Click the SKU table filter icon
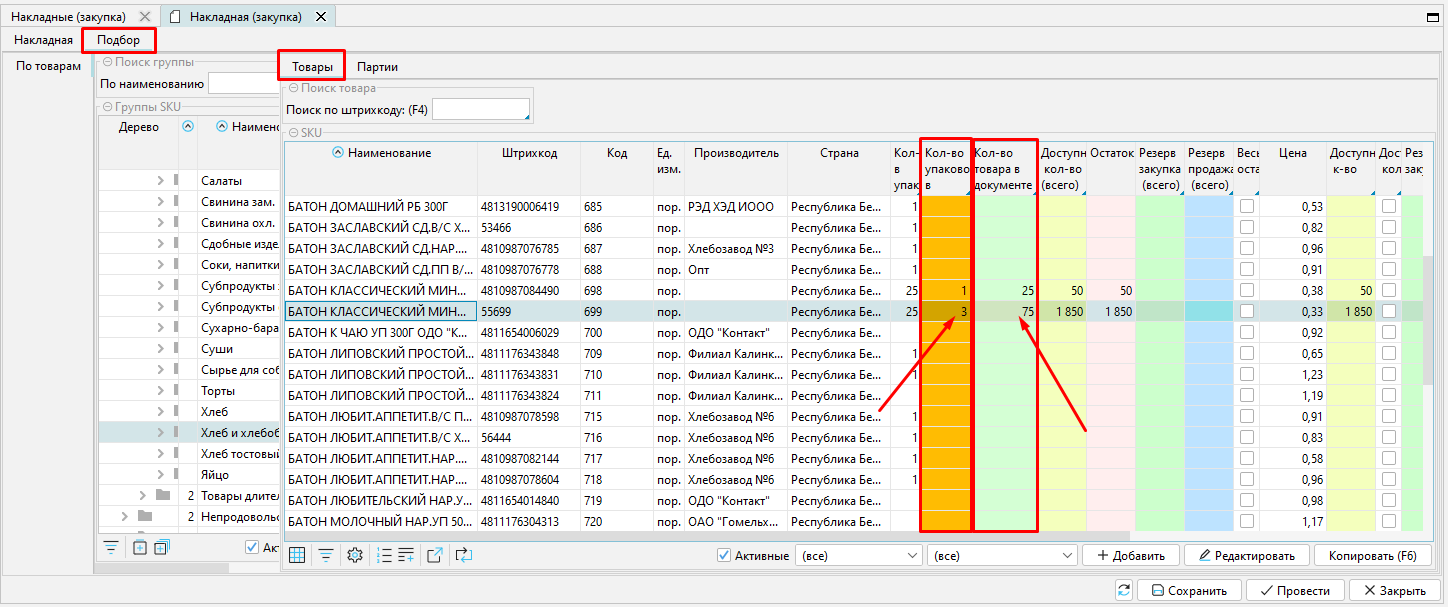The height and width of the screenshot is (607, 1448). tap(326, 555)
